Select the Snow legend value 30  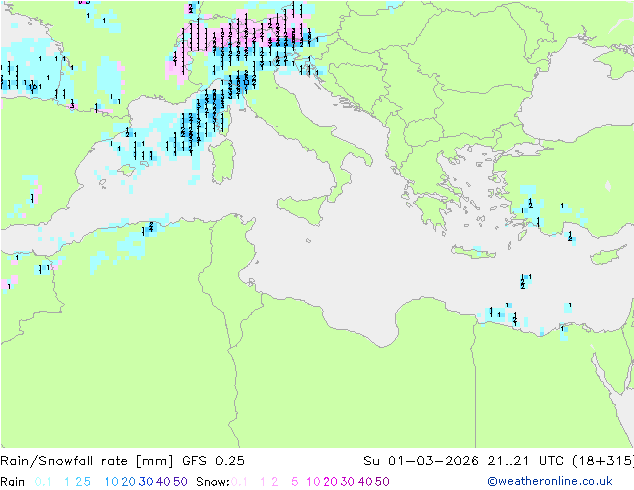point(348,482)
